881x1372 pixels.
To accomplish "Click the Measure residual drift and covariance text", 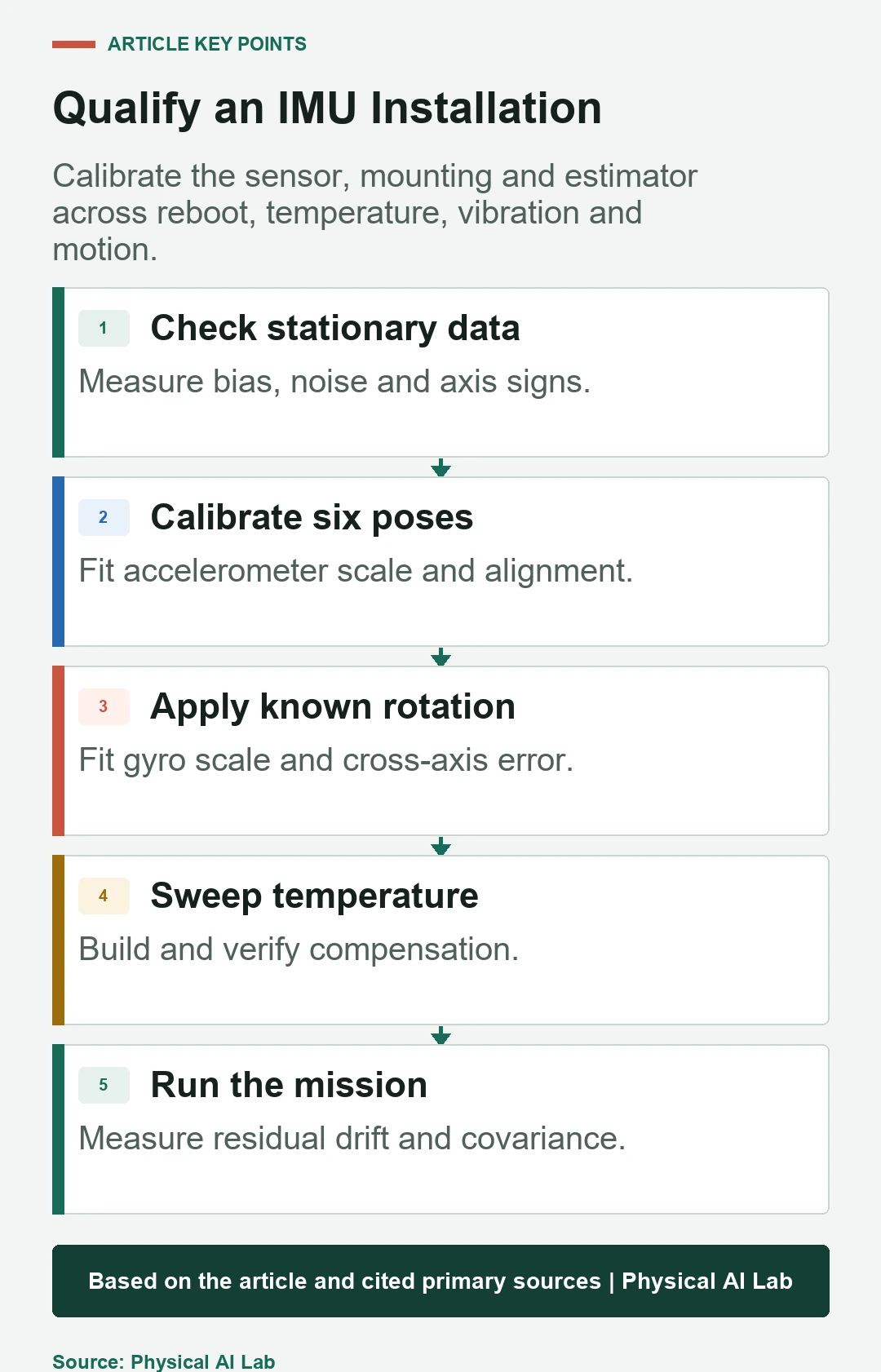I will (352, 1138).
